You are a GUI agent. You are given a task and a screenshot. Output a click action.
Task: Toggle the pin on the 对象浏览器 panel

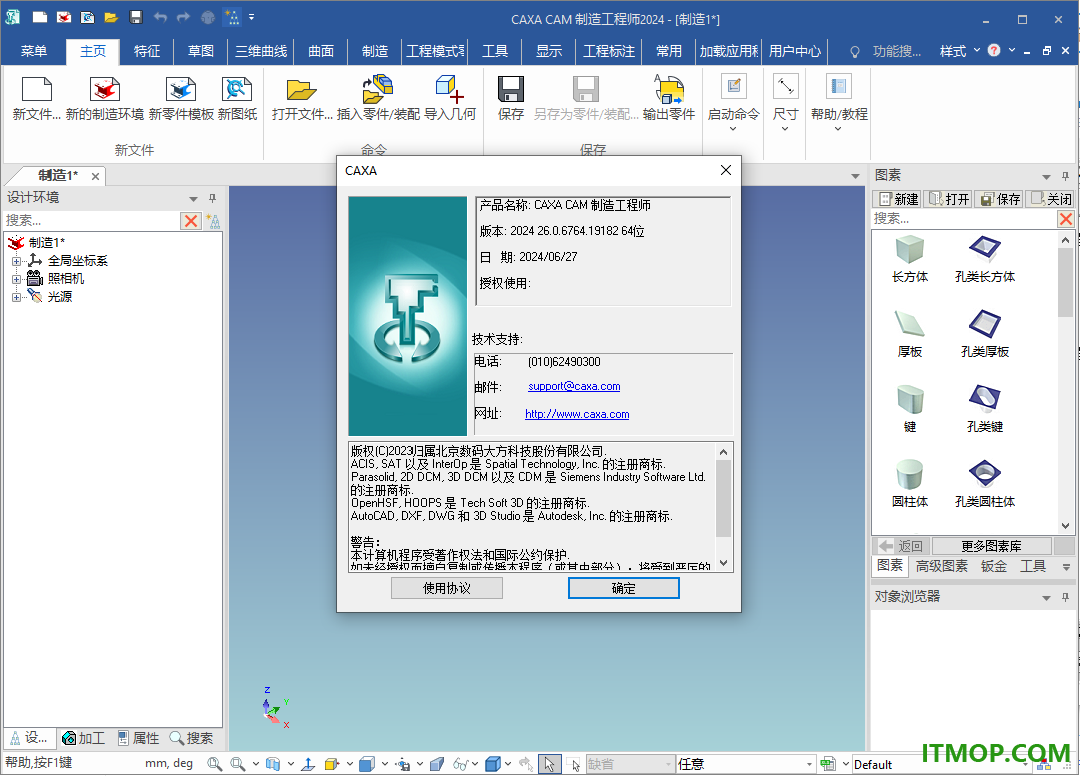point(1065,597)
